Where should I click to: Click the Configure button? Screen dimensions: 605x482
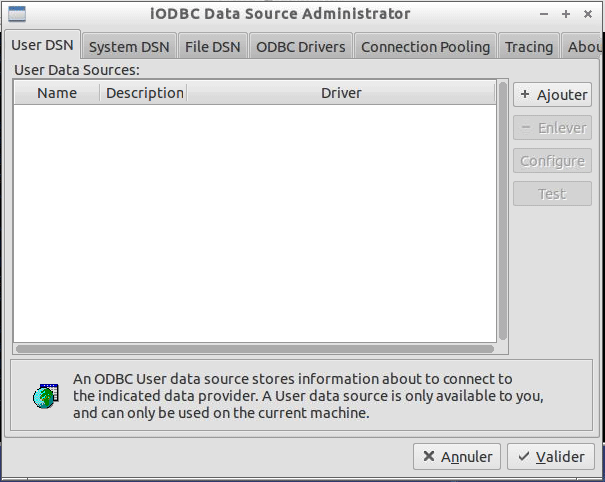click(552, 161)
